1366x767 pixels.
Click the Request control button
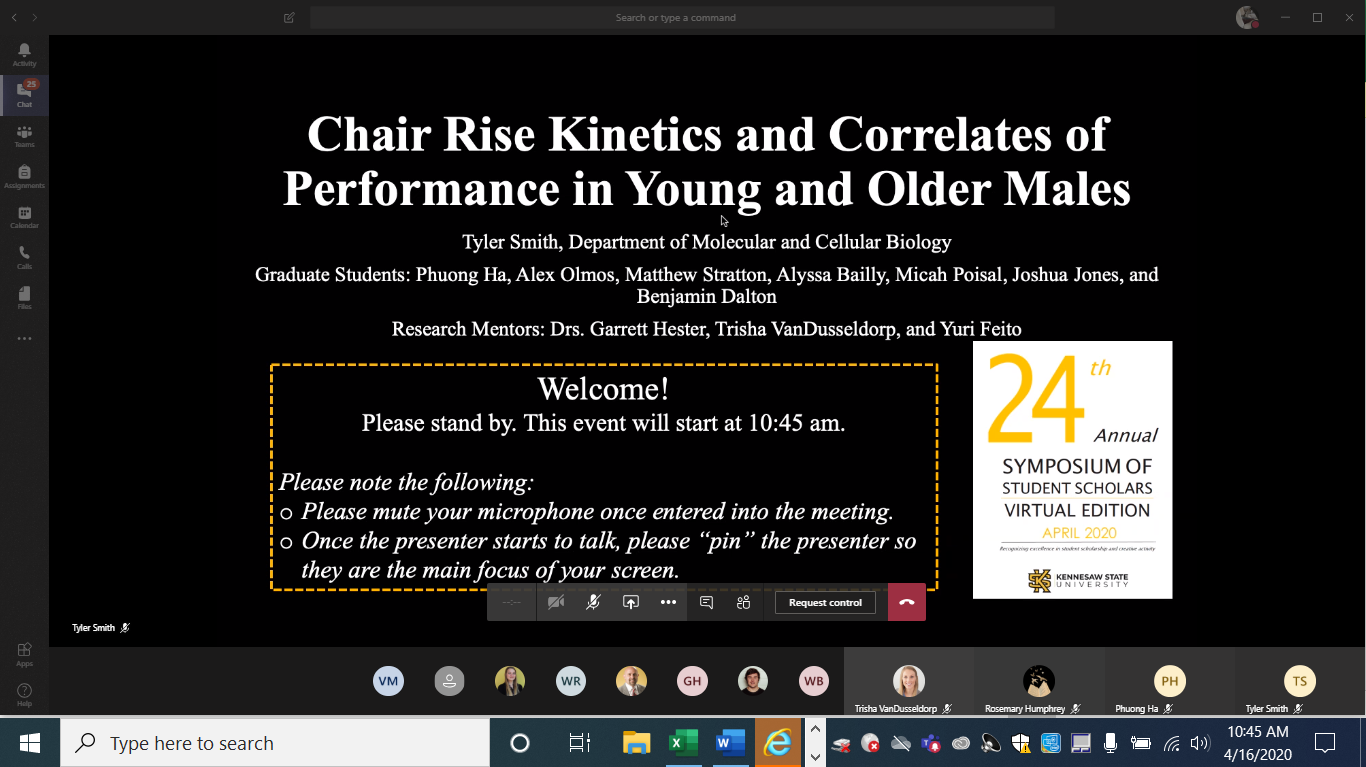[x=825, y=602]
